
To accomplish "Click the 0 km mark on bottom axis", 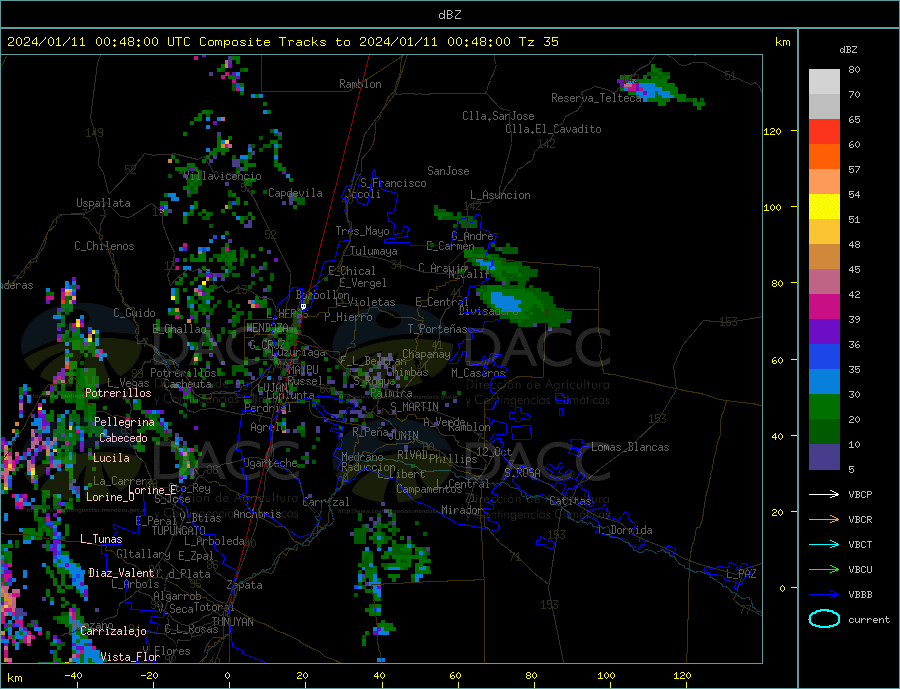I will 228,676.
